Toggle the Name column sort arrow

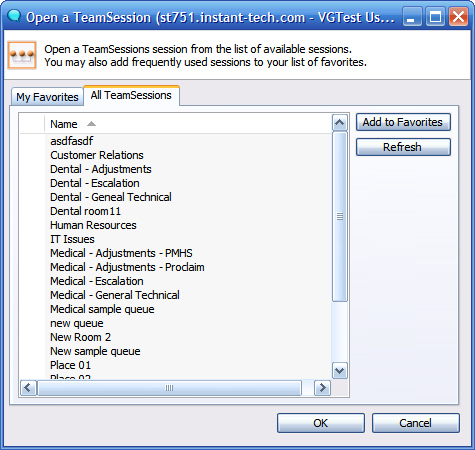coord(91,124)
